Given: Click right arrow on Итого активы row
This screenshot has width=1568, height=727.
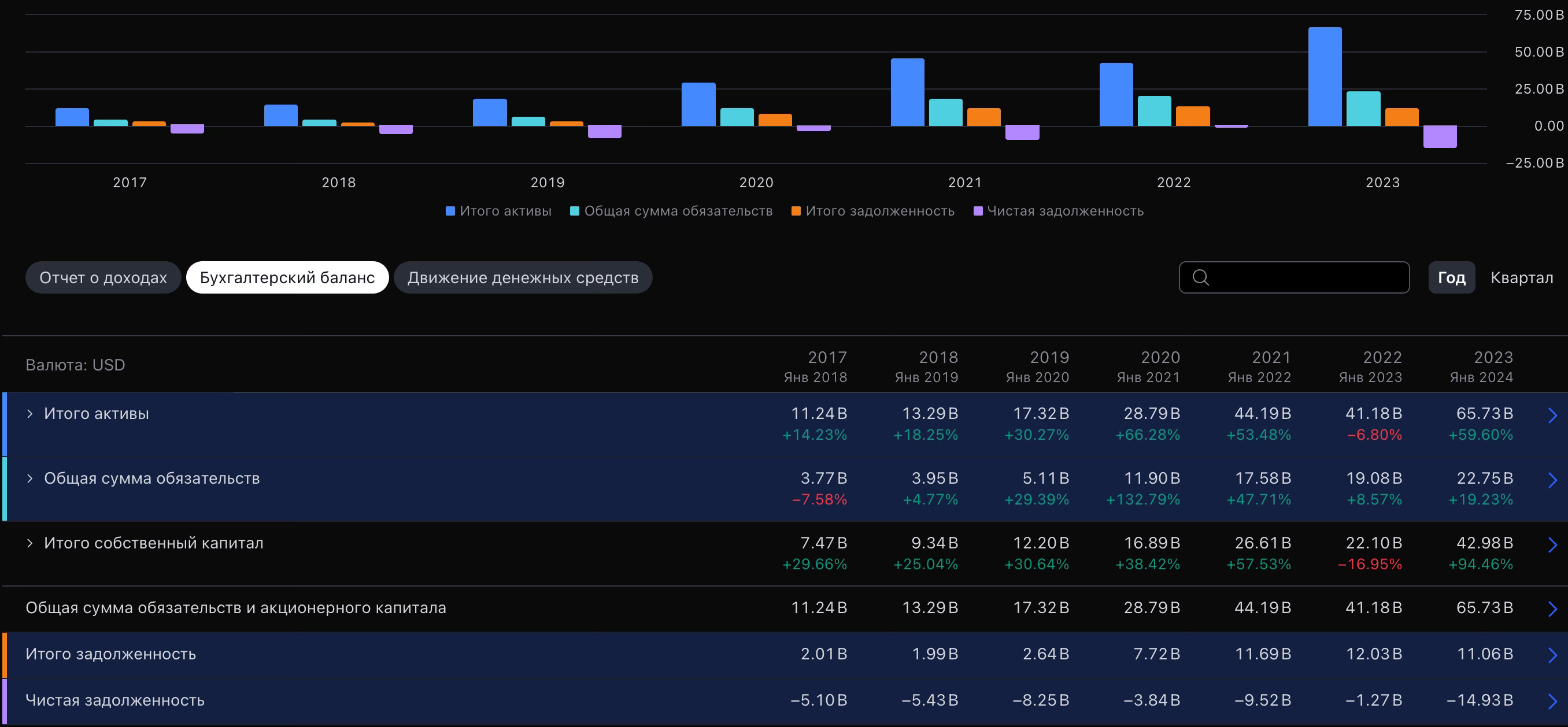Looking at the screenshot, I should pos(1552,416).
